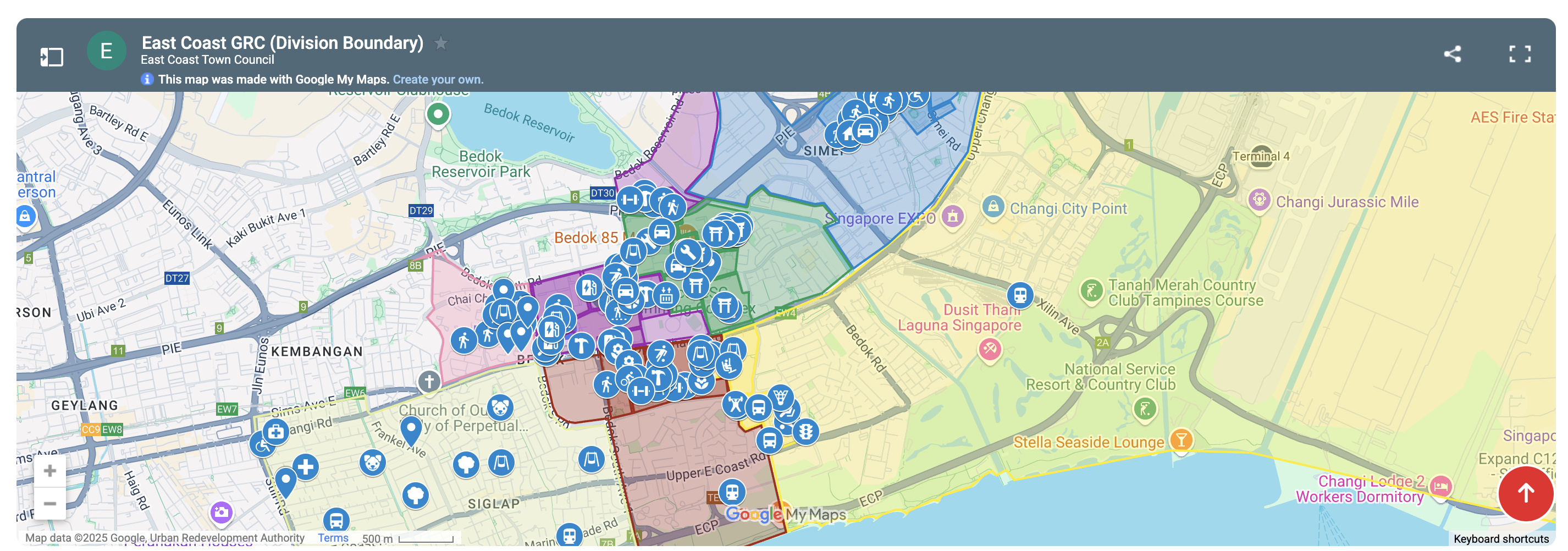Click the KEMBANGAN district label
The height and width of the screenshot is (551, 1568).
point(317,351)
